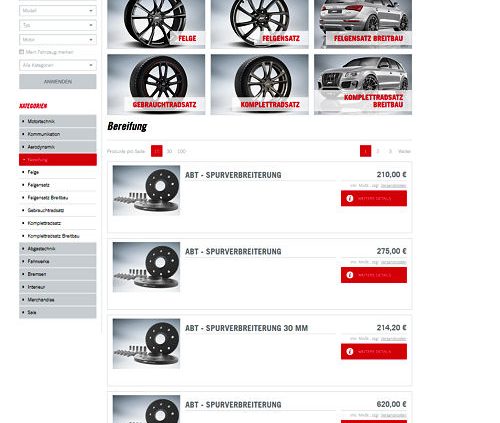Viewport: 500px width, 423px height.
Task: Click Weitere Details for 210,00 € product
Action: [x=374, y=198]
